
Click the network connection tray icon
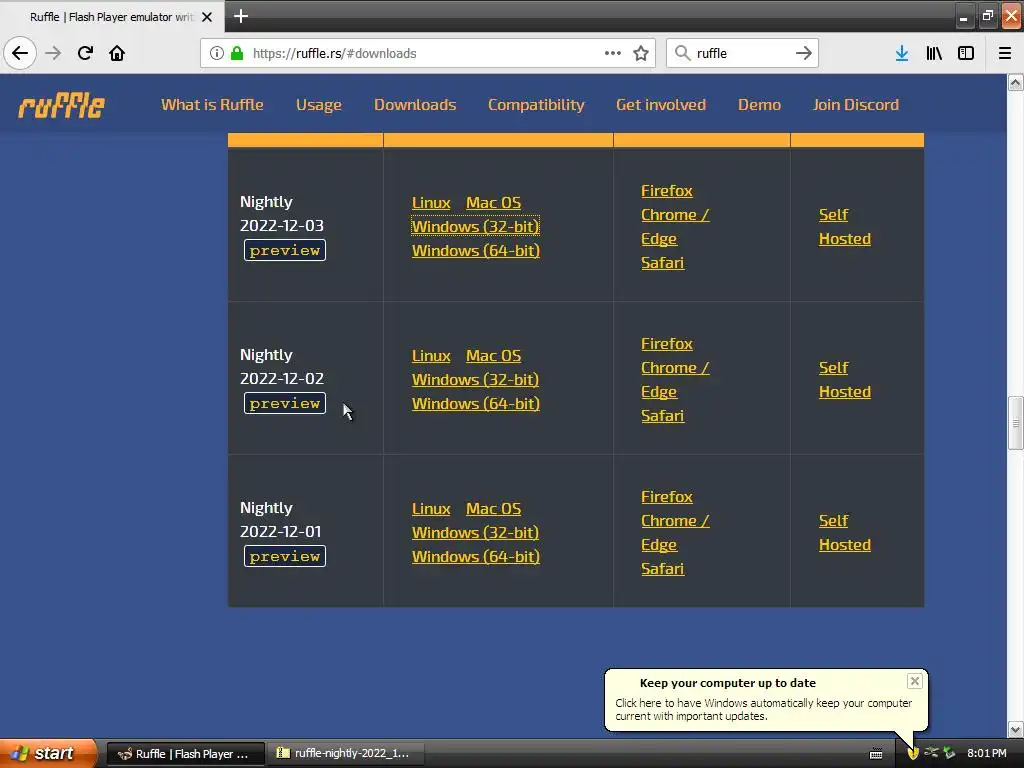tap(931, 752)
